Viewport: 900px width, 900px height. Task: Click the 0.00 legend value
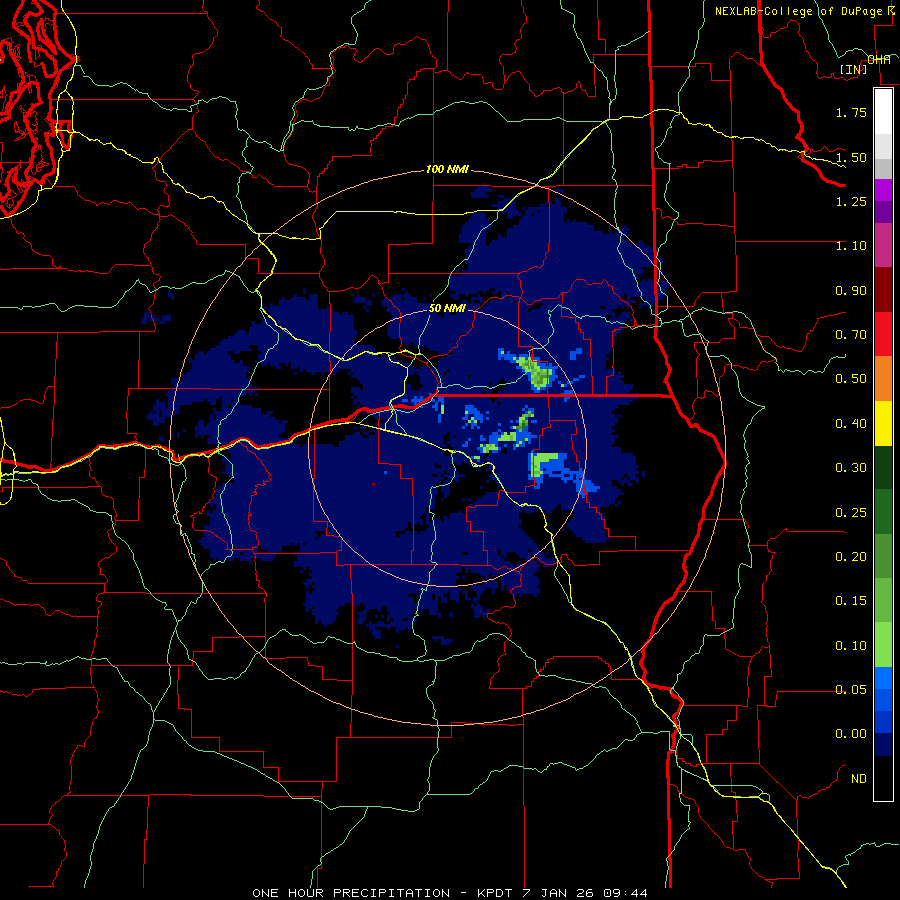coord(851,734)
